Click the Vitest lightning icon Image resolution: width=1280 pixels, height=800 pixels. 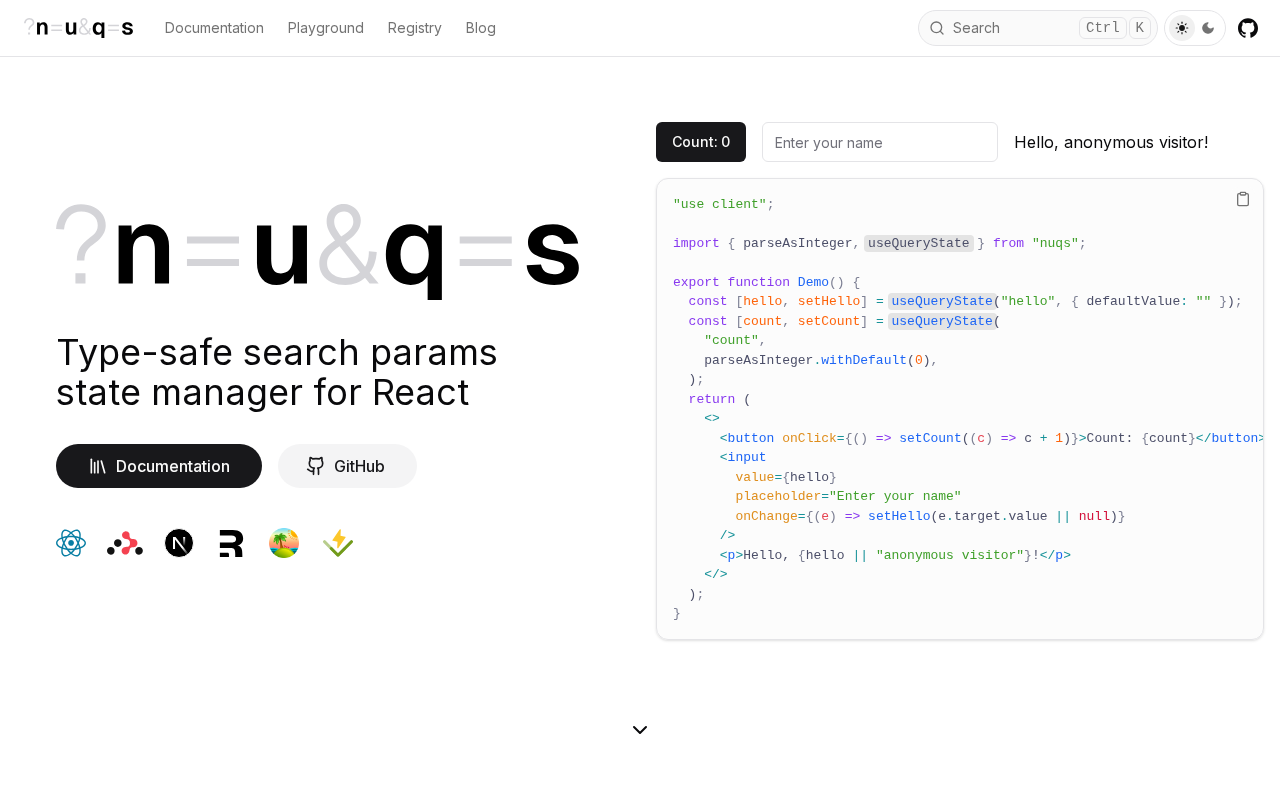(x=338, y=543)
